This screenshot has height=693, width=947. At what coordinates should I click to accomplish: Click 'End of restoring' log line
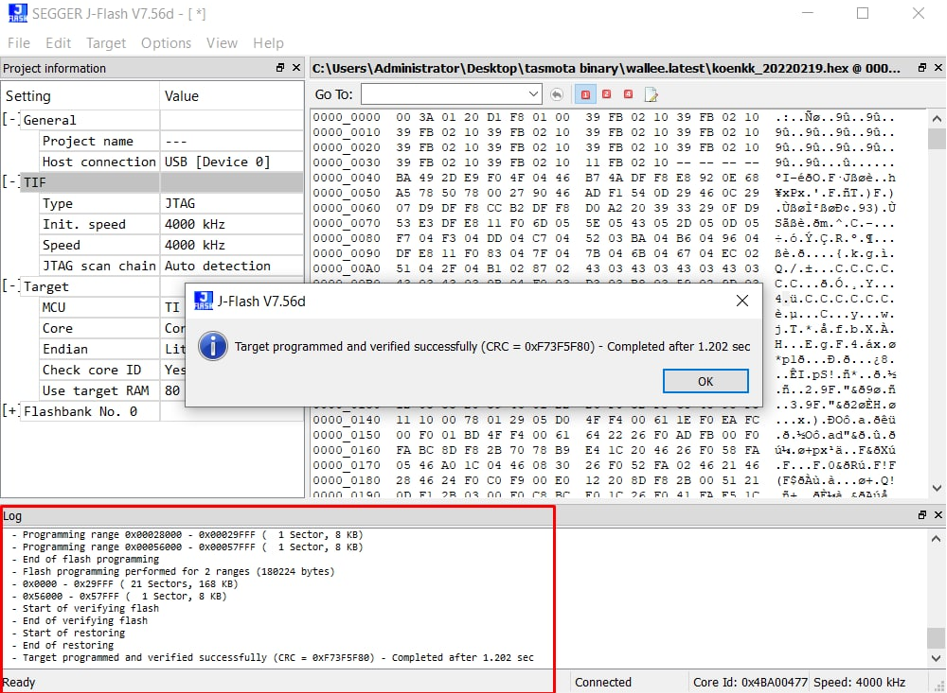(68, 645)
